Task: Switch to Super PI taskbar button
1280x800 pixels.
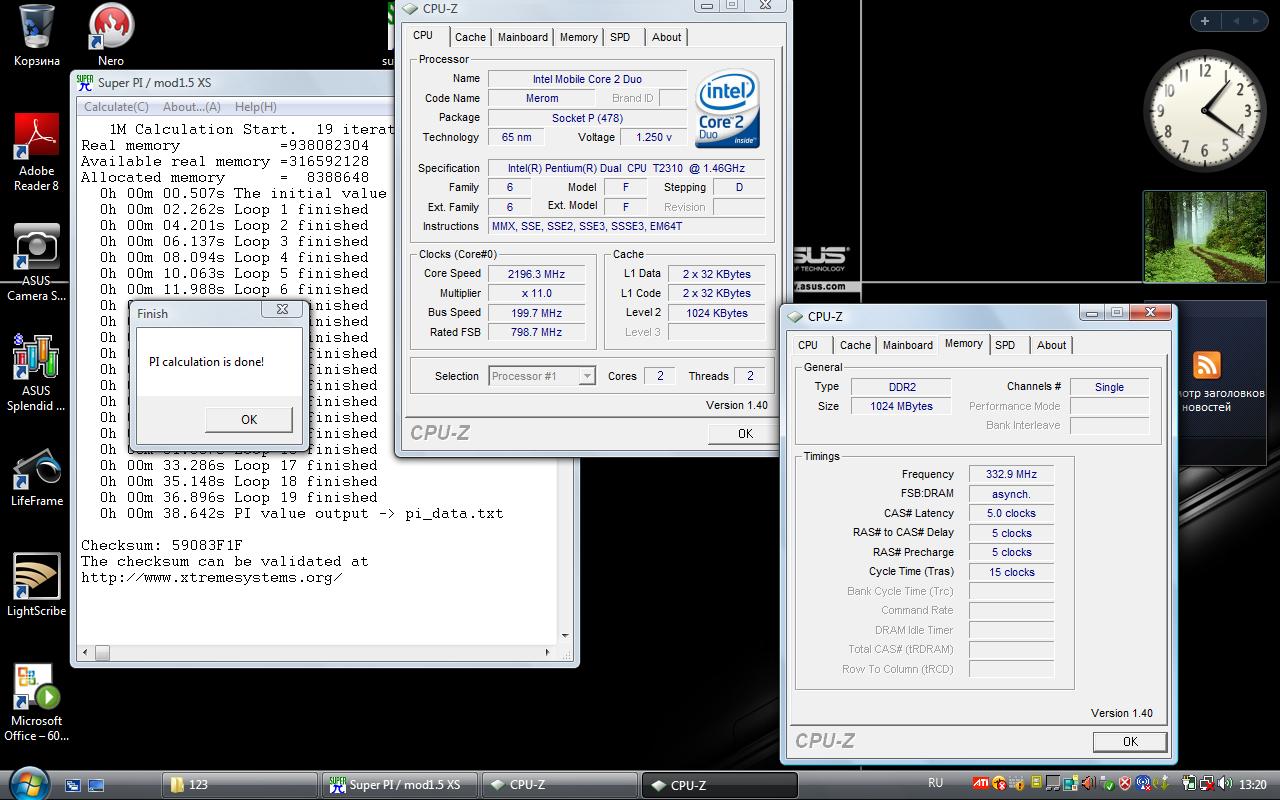Action: [401, 785]
